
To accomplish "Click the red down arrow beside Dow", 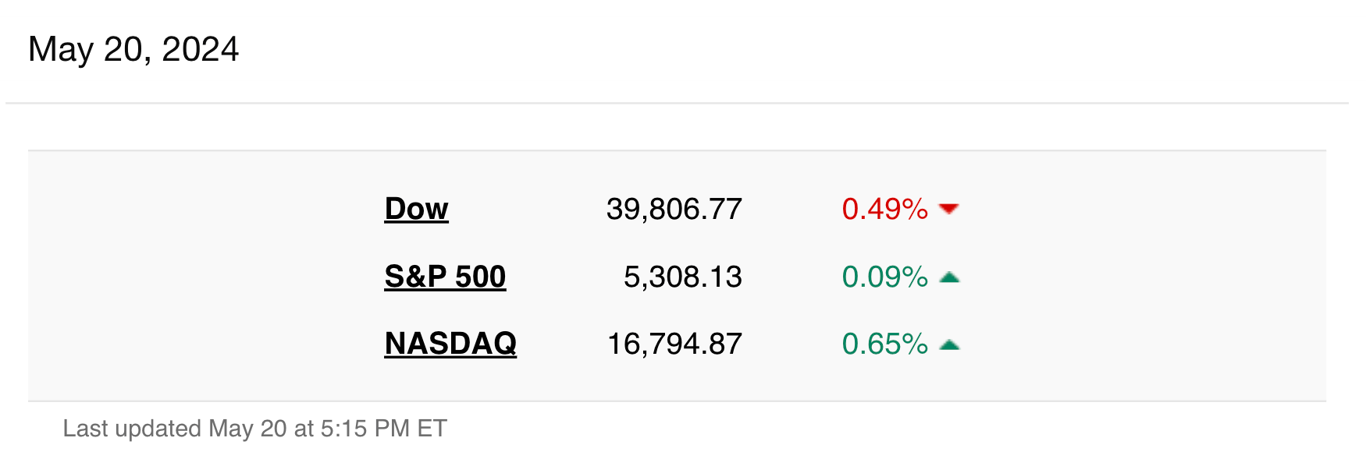I will coord(949,209).
